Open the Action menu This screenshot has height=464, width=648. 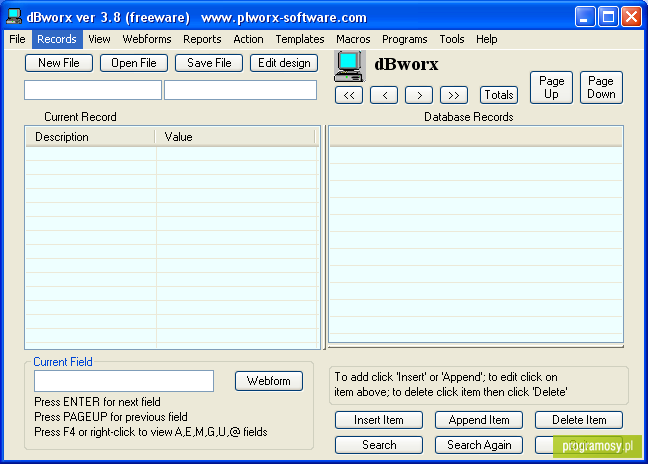click(248, 39)
